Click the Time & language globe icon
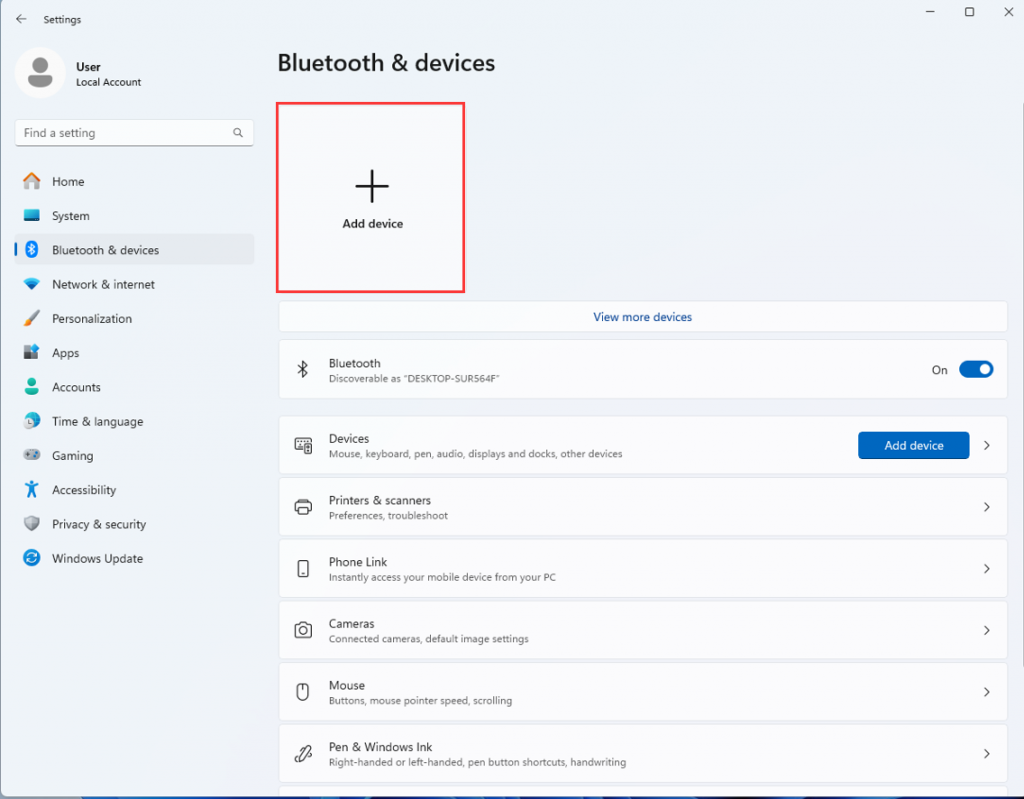Viewport: 1024px width, 799px height. [x=31, y=421]
